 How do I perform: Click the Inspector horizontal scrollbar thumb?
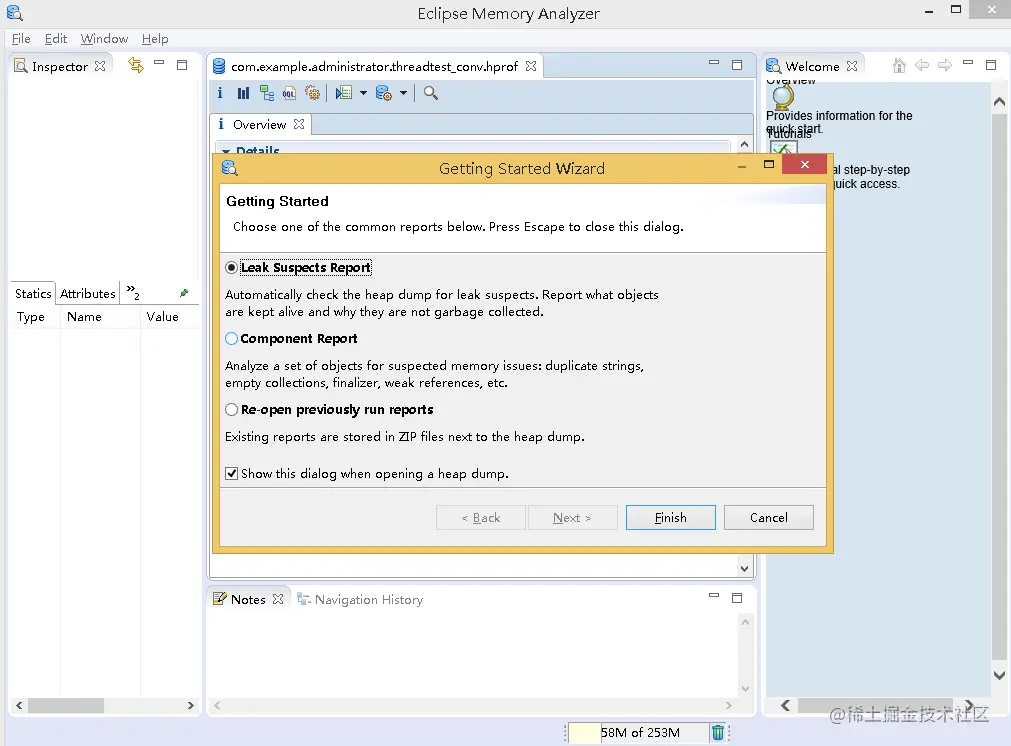pos(66,705)
